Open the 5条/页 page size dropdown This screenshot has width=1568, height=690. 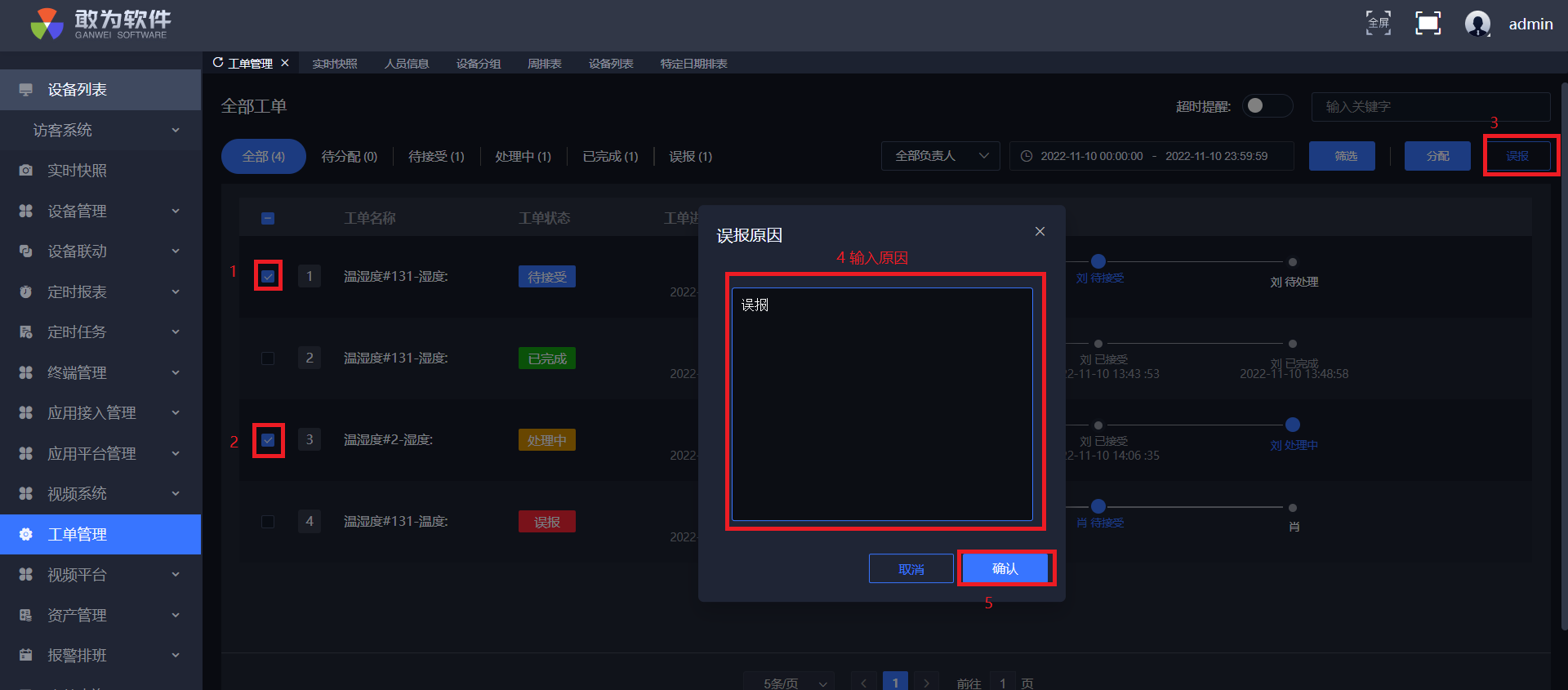point(791,683)
